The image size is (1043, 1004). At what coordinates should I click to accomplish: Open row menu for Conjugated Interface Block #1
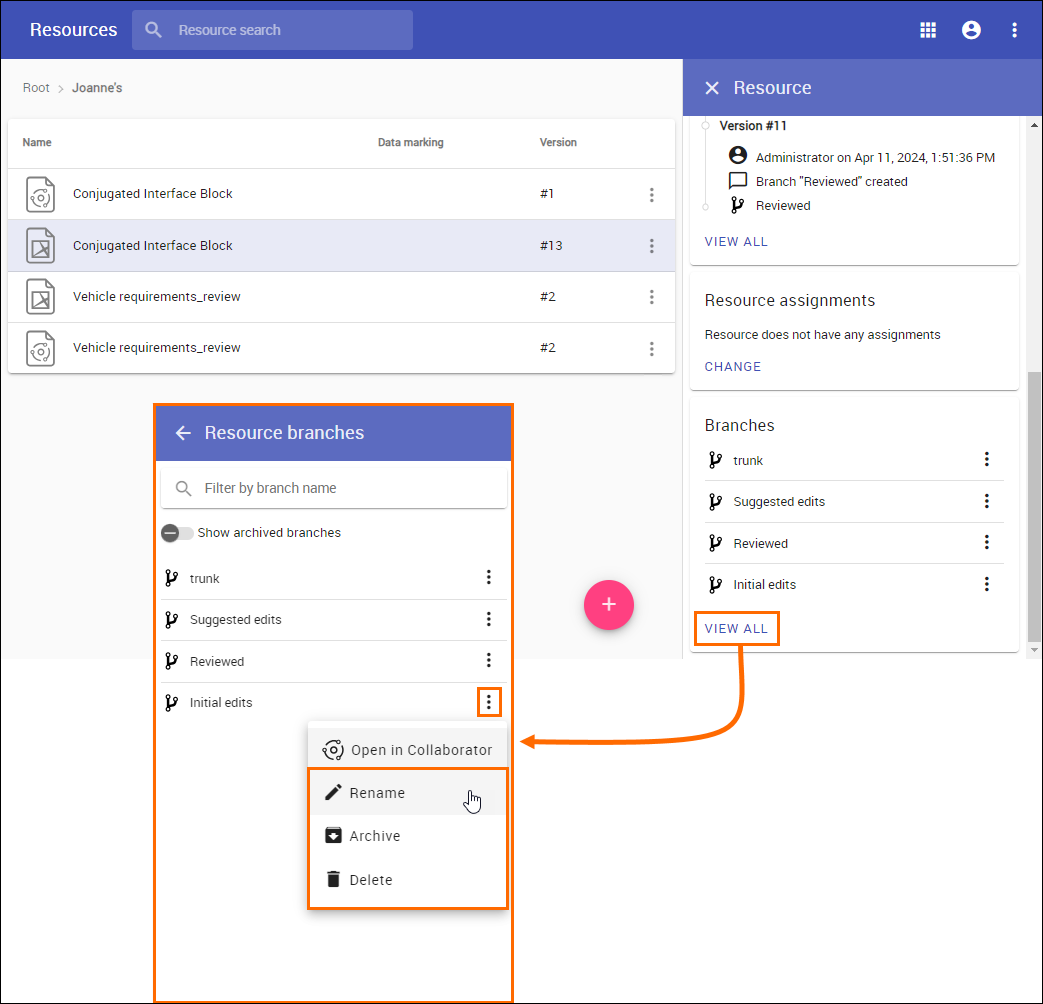651,194
